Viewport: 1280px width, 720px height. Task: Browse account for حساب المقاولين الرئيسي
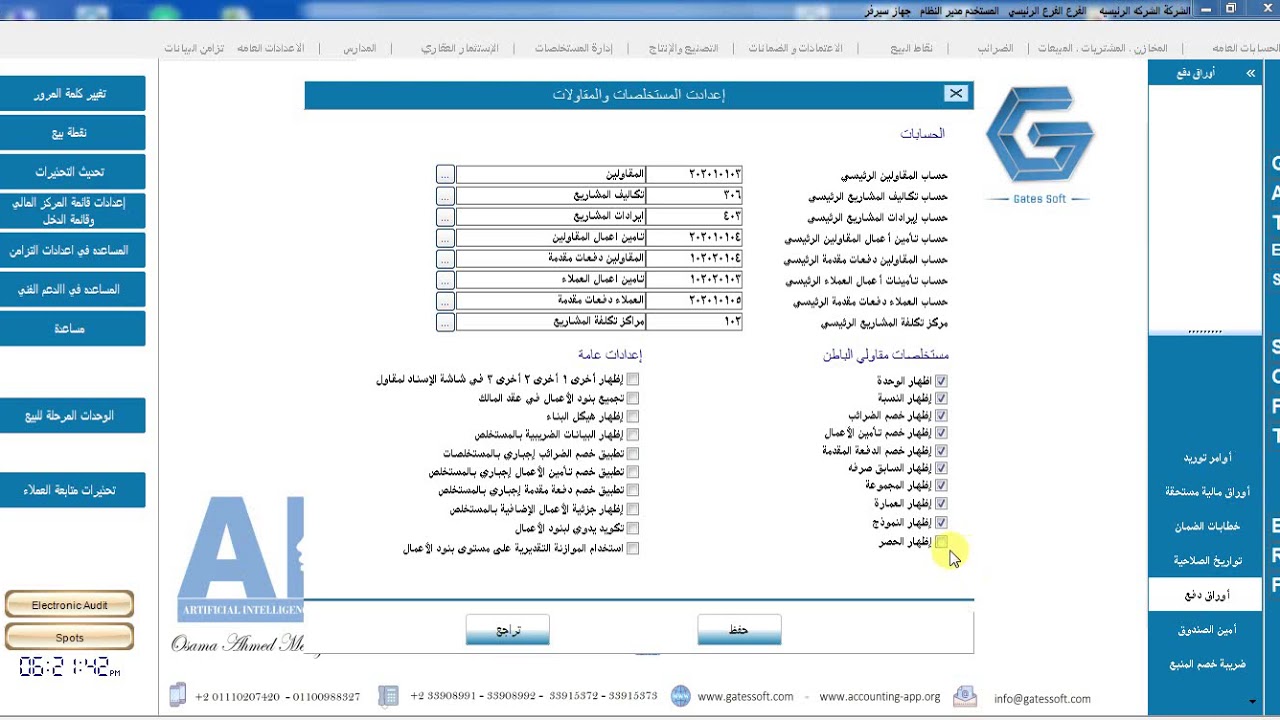click(x=445, y=174)
